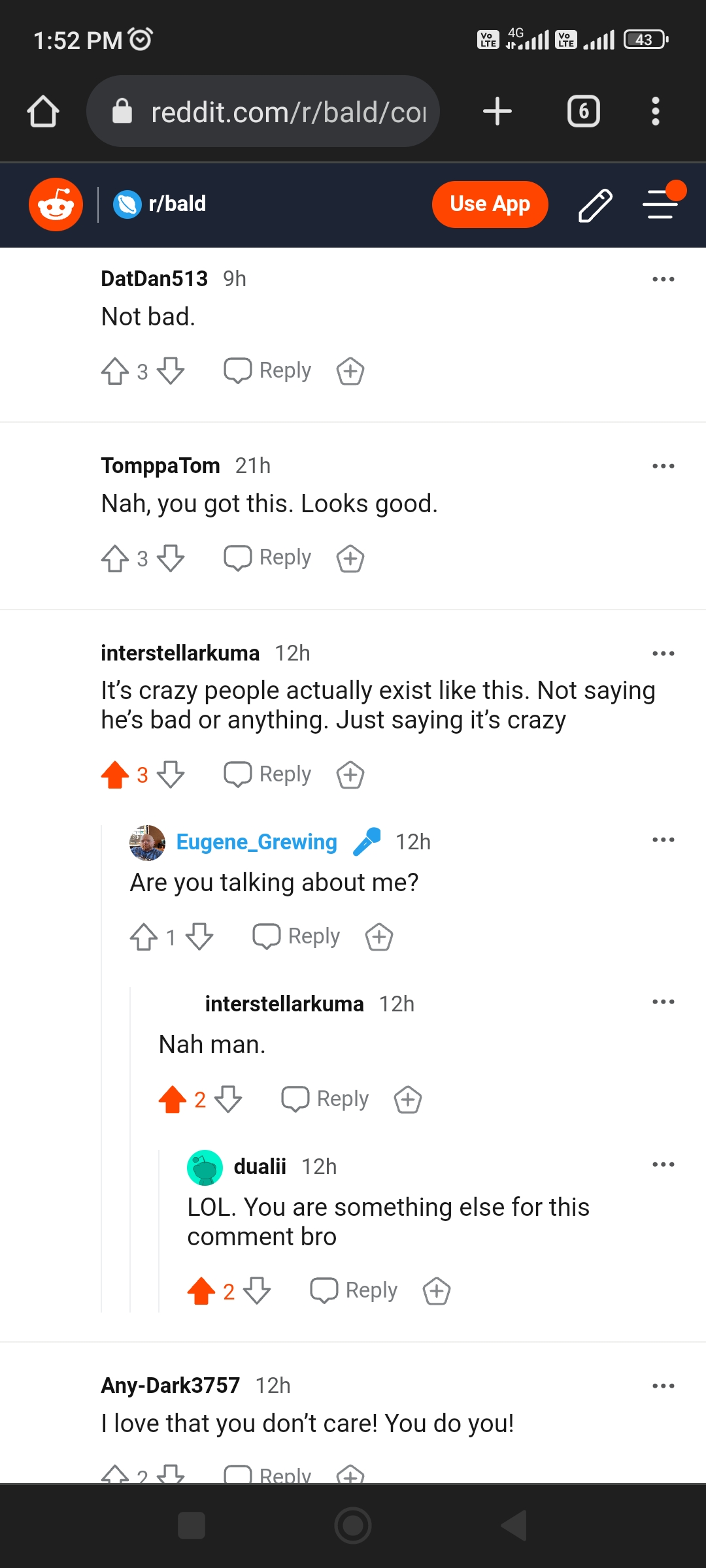Tap Eugene_Grewing's avatar thumbnail

point(147,843)
